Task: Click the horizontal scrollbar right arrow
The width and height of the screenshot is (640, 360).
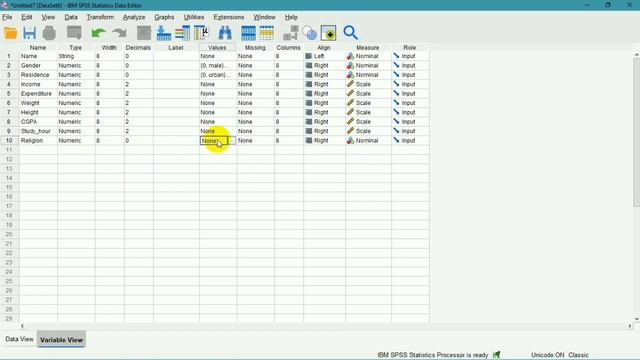Action: click(630, 326)
